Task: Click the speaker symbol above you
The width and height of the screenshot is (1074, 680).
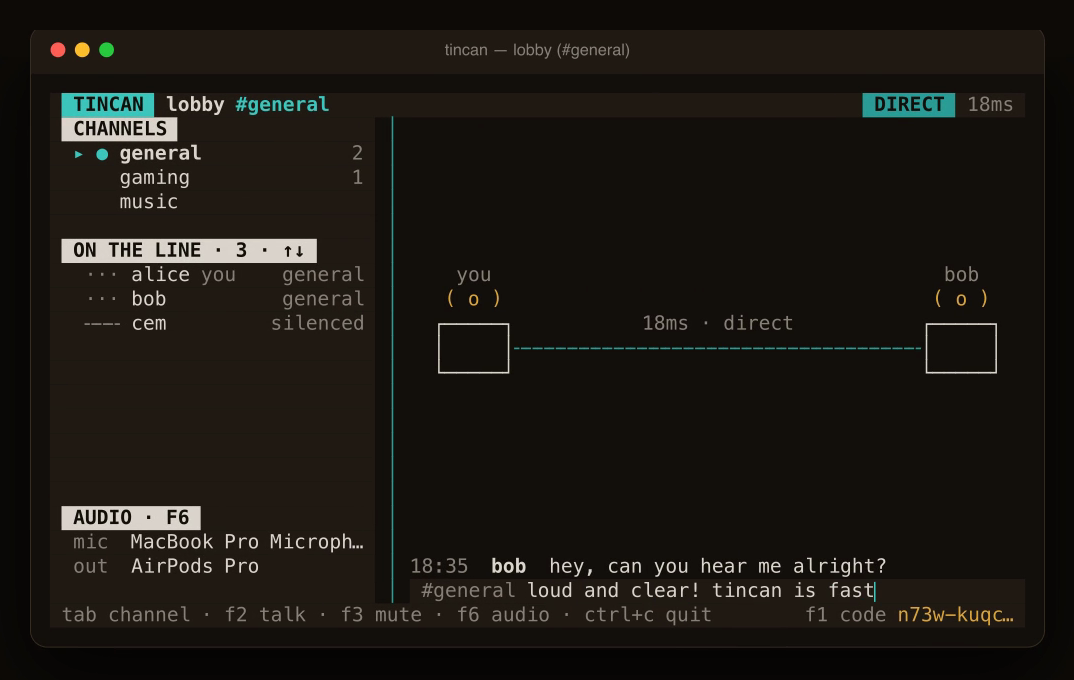Action: point(473,299)
